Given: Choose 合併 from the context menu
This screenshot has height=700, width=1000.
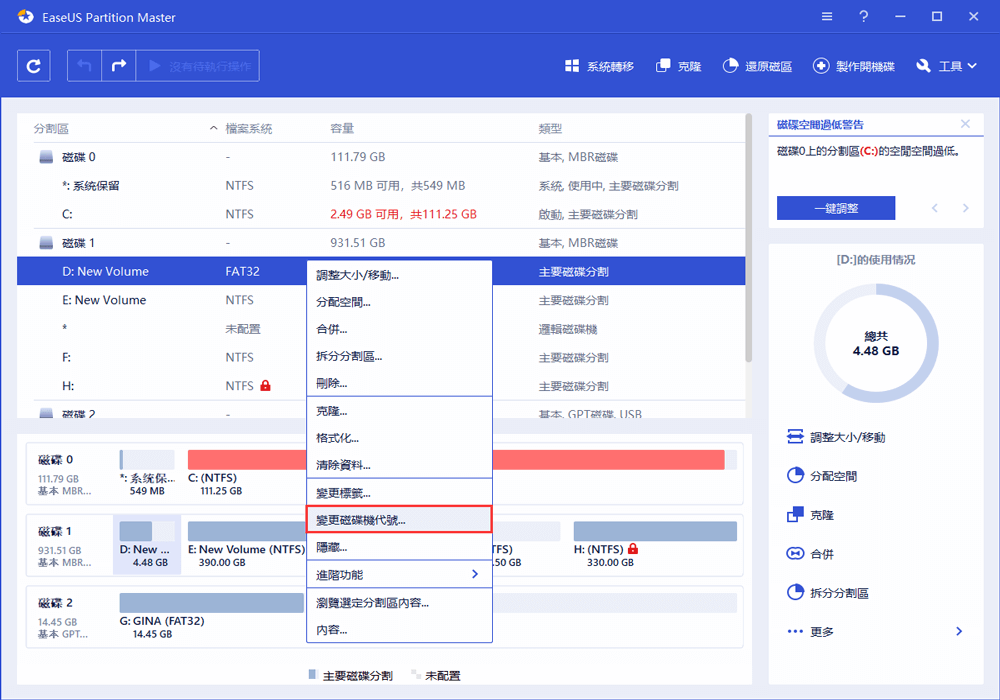Looking at the screenshot, I should coord(399,330).
